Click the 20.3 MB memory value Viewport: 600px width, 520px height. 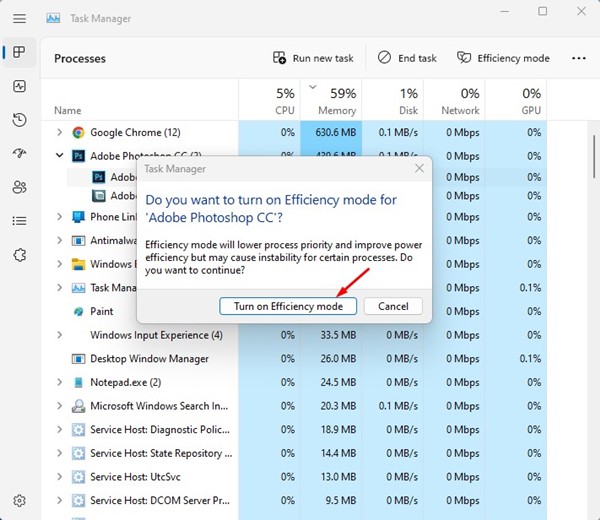(x=338, y=406)
